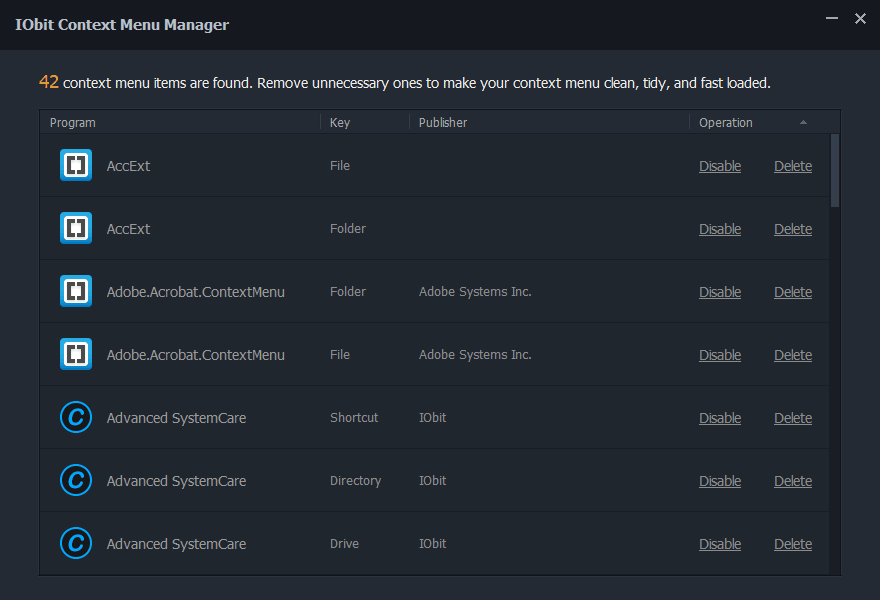Disable the Advanced SystemCare Shortcut entry
The height and width of the screenshot is (600, 880).
coord(720,418)
